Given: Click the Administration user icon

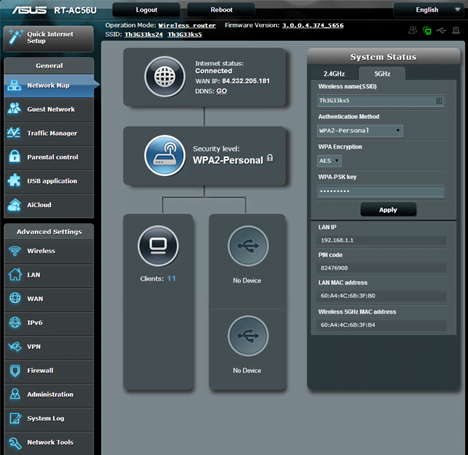Looking at the screenshot, I should coord(15,394).
